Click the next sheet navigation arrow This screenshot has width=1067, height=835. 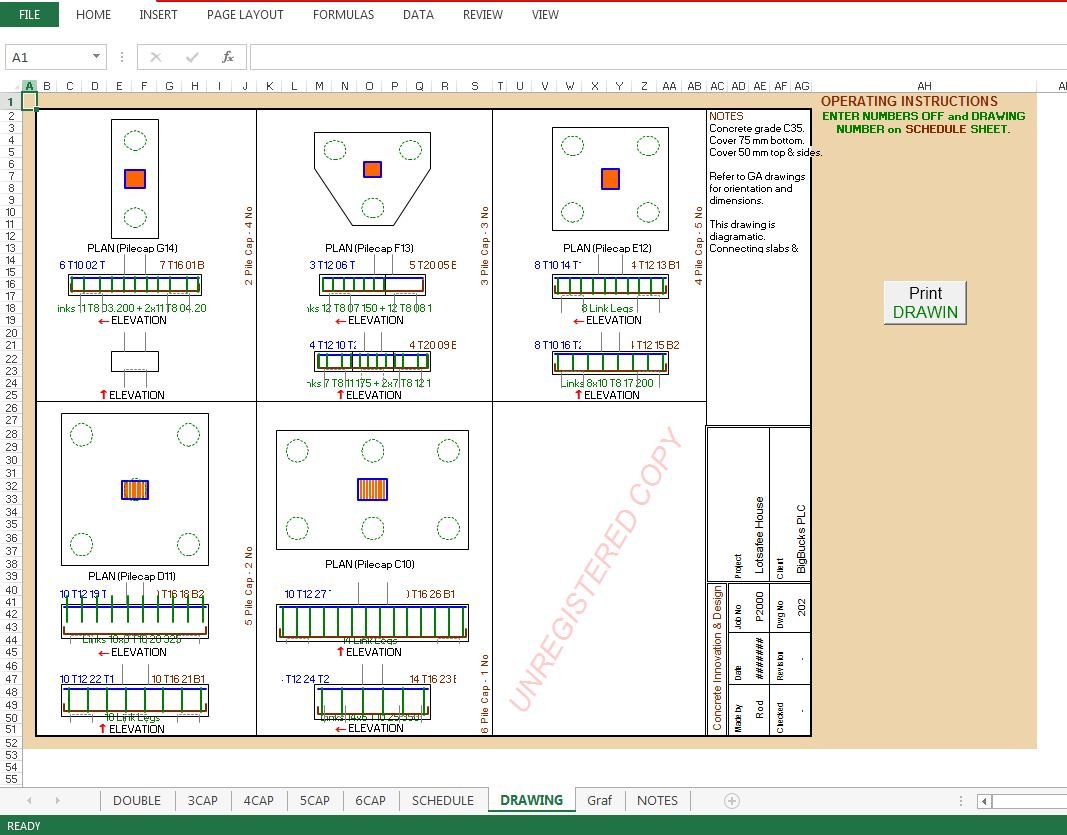[58, 800]
